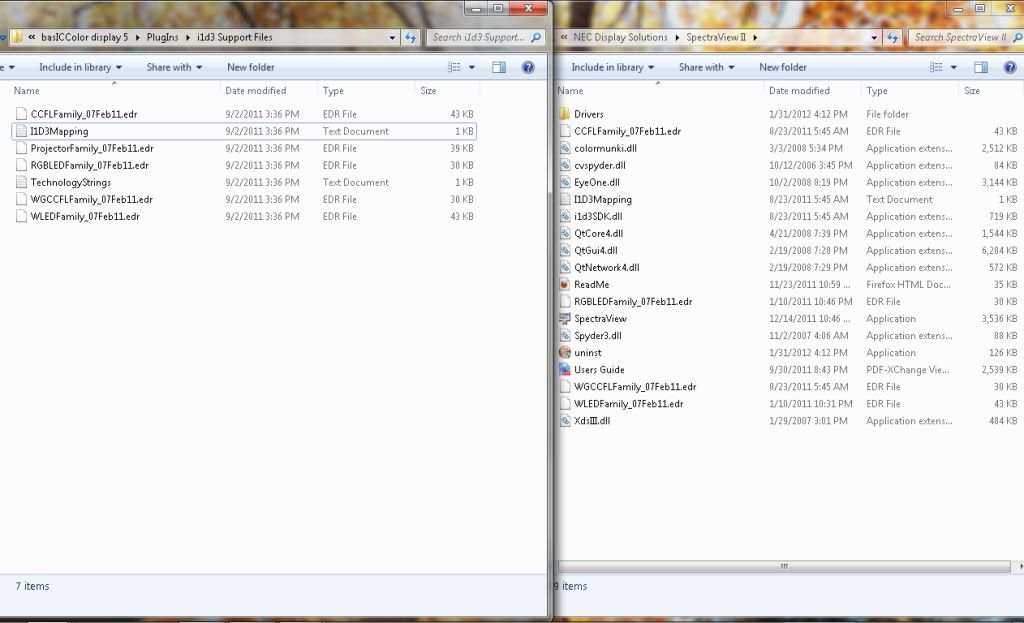Image resolution: width=1024 pixels, height=623 pixels.
Task: Refresh the i1d3 Support Files address bar
Action: coord(410,37)
